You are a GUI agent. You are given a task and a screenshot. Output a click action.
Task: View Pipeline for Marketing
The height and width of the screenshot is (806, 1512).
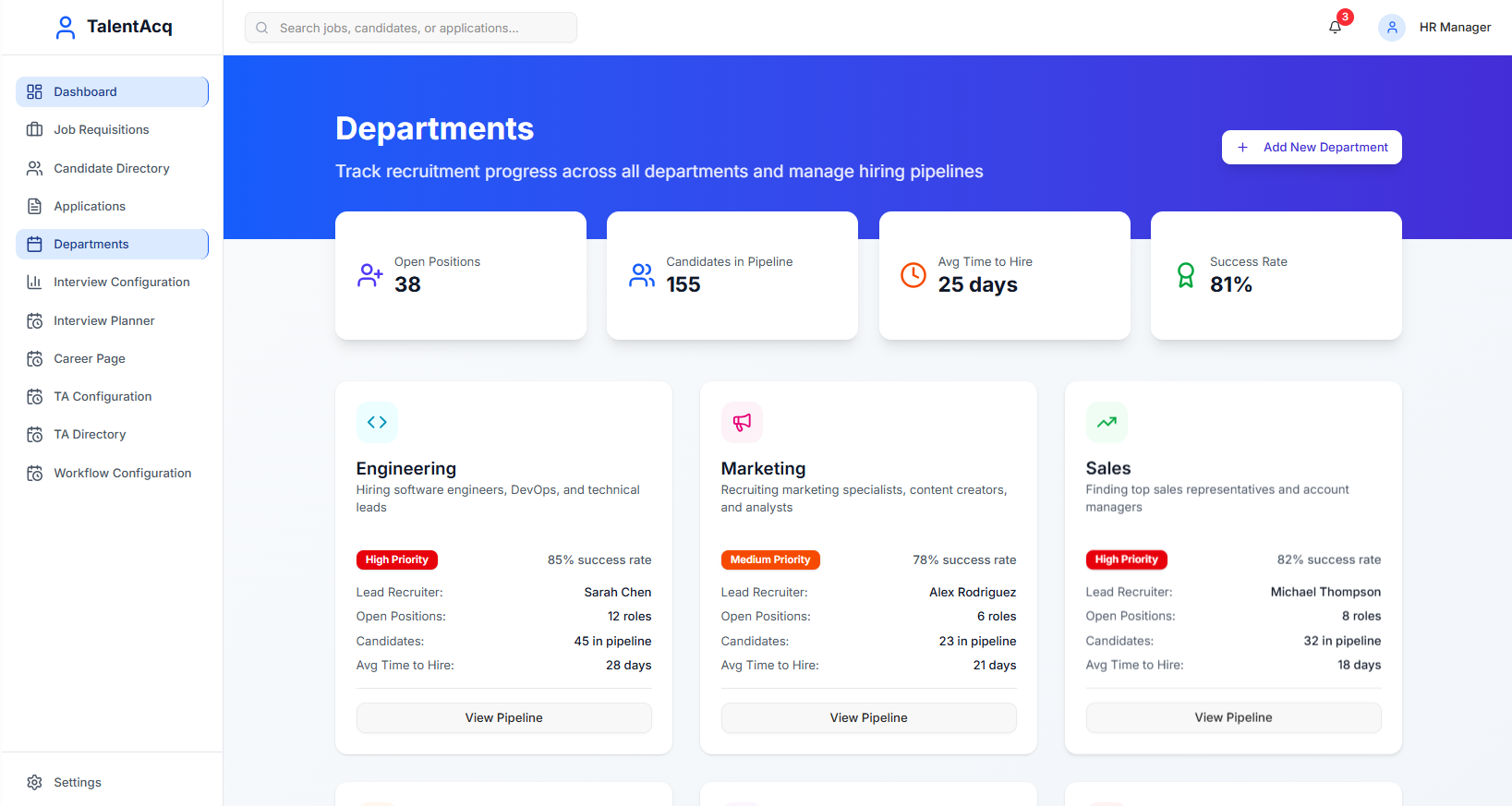869,717
